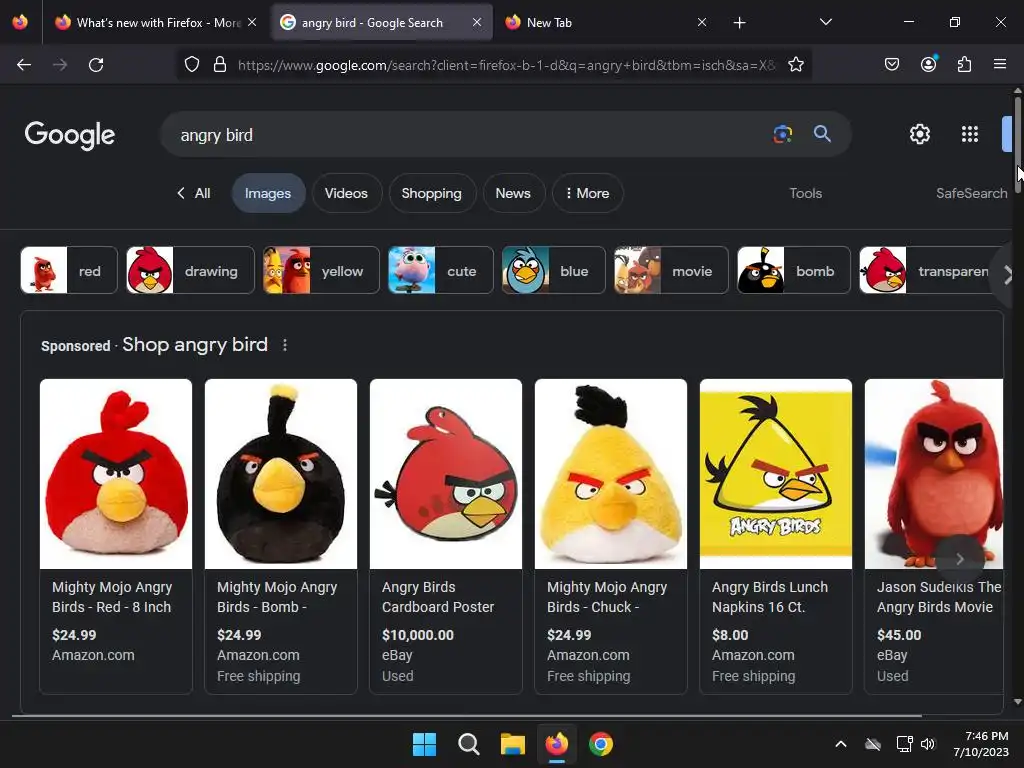Filter images by 'drawing' chip
The image size is (1024, 768).
[x=190, y=270]
